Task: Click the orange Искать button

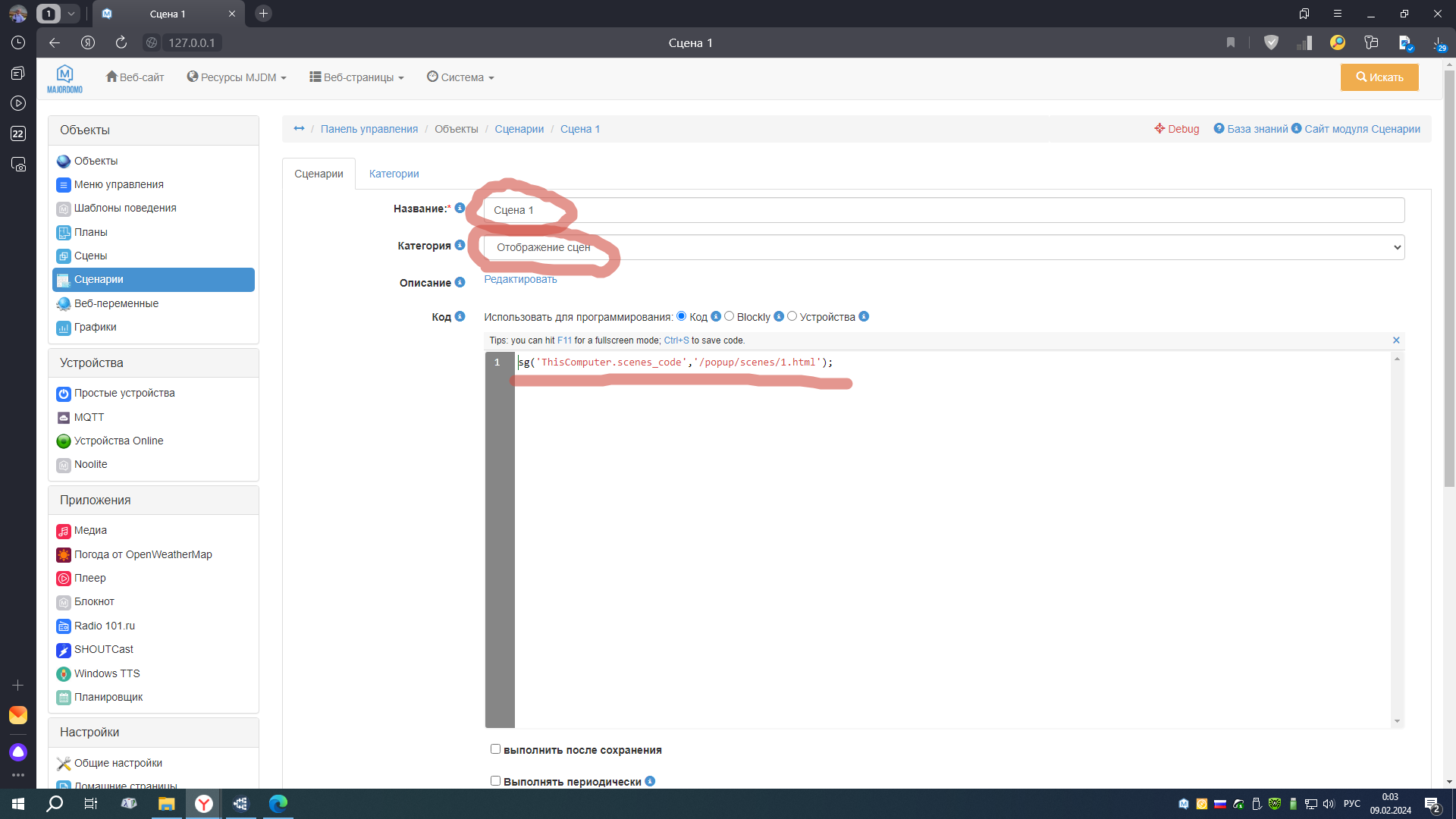Action: (1379, 77)
